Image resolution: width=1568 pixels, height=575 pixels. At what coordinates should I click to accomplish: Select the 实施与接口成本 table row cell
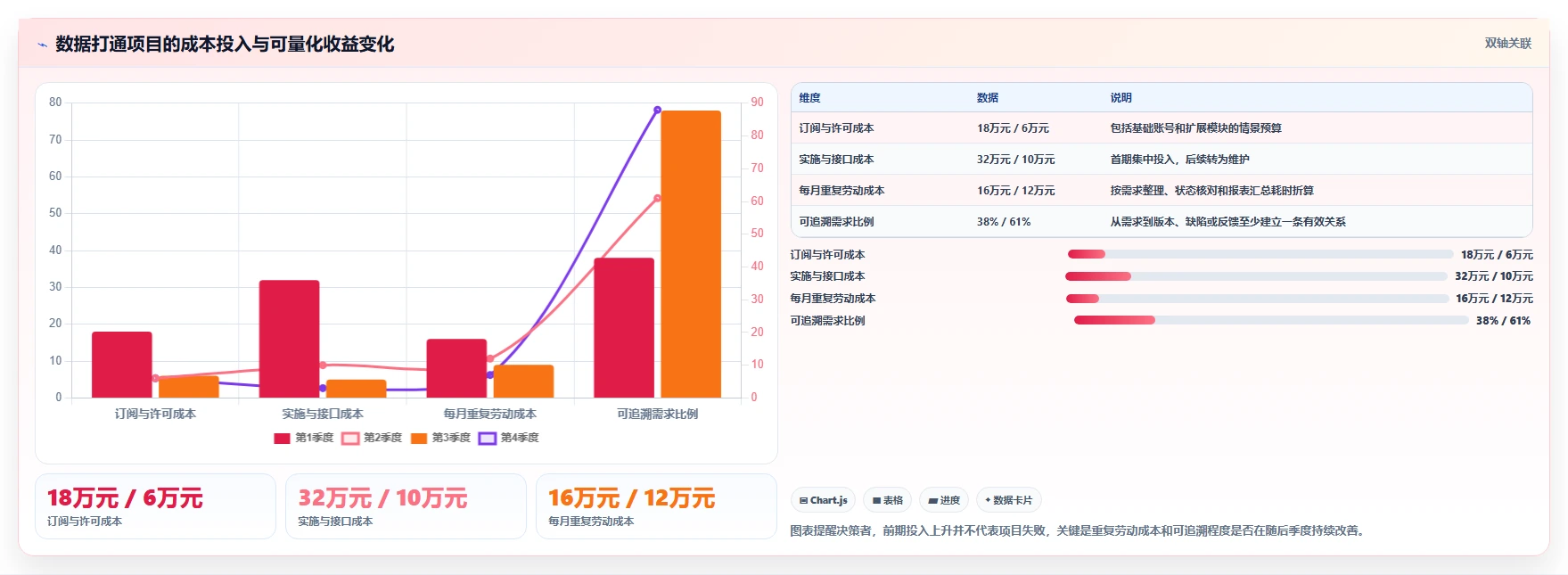tap(836, 160)
